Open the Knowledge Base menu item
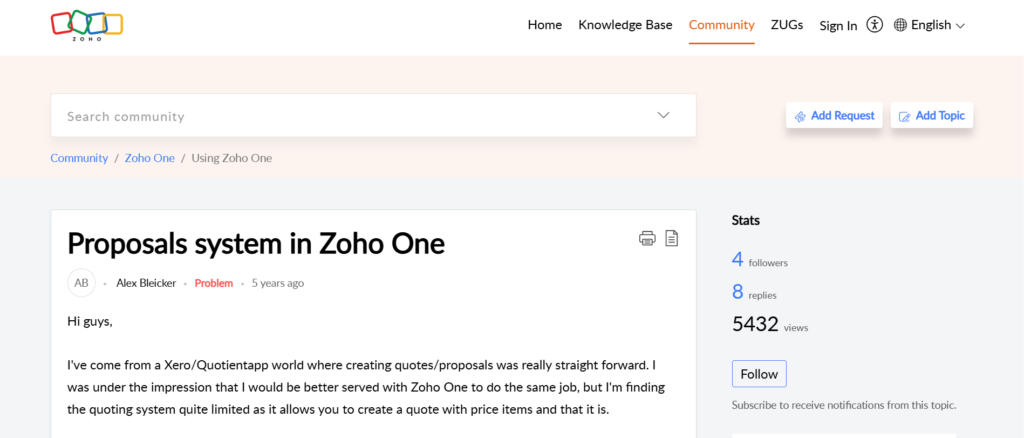The height and width of the screenshot is (438, 1024). pos(625,25)
